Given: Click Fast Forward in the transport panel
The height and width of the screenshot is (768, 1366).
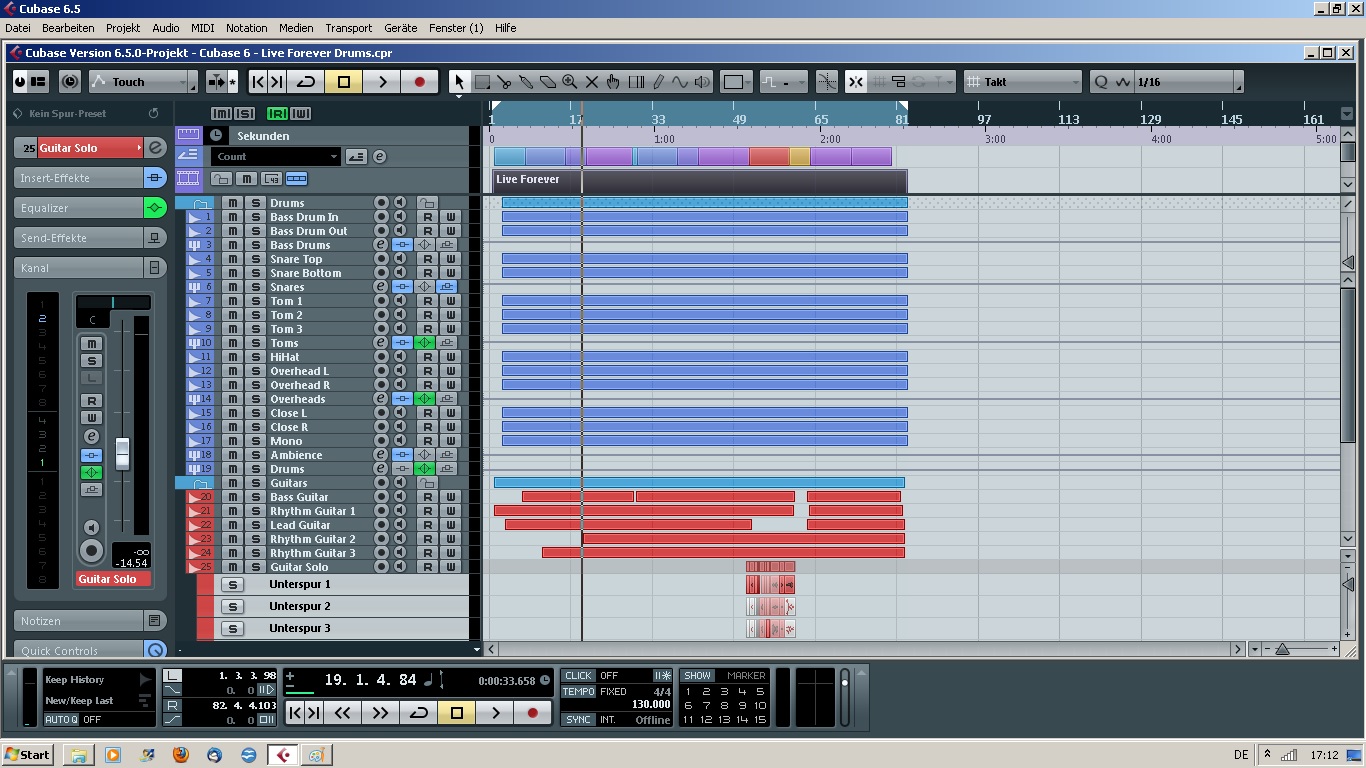Looking at the screenshot, I should click(380, 713).
